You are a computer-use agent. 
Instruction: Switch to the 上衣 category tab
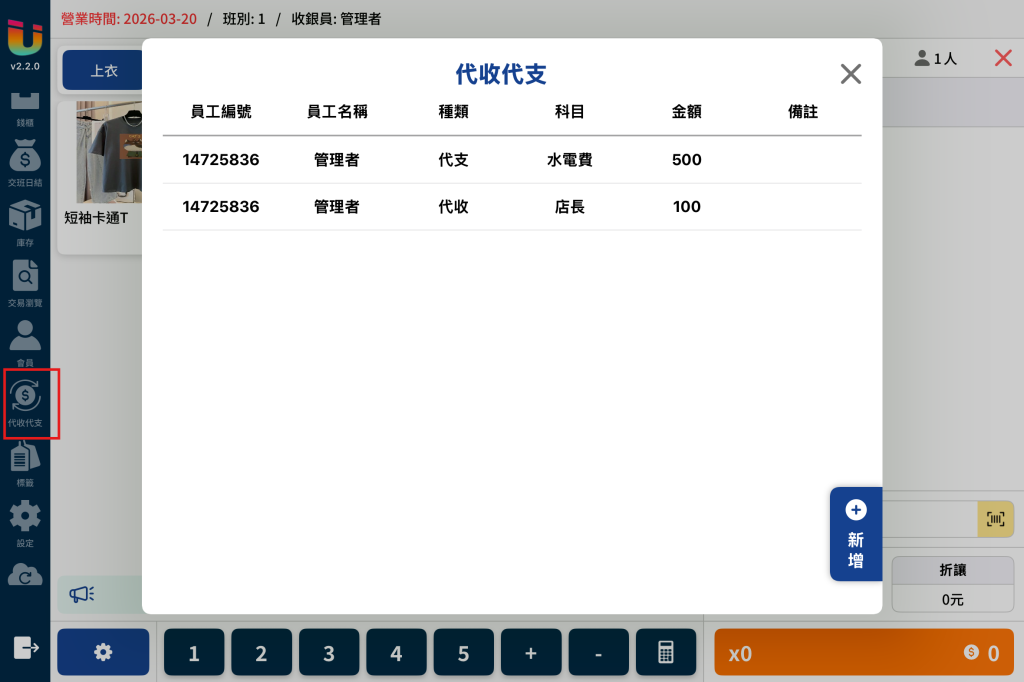pos(103,70)
